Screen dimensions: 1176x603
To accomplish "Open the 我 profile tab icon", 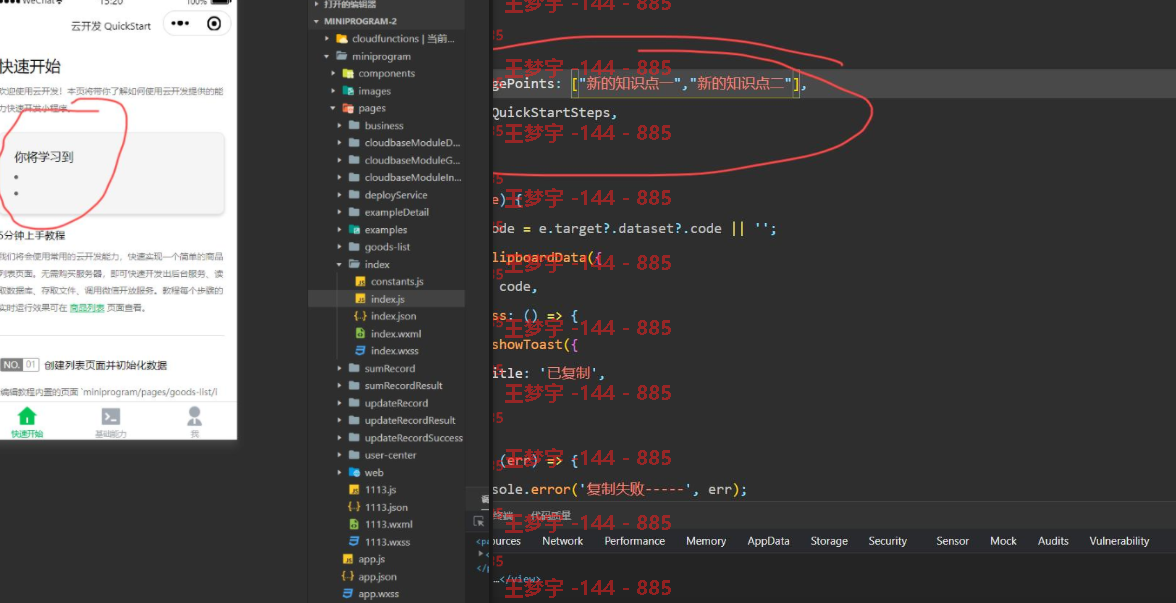I will click(x=195, y=416).
